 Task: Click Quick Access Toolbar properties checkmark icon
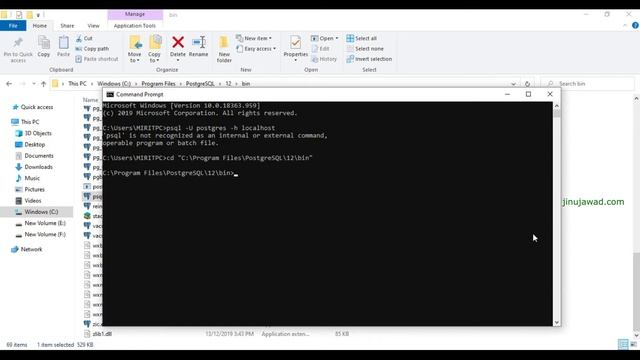(19, 15)
